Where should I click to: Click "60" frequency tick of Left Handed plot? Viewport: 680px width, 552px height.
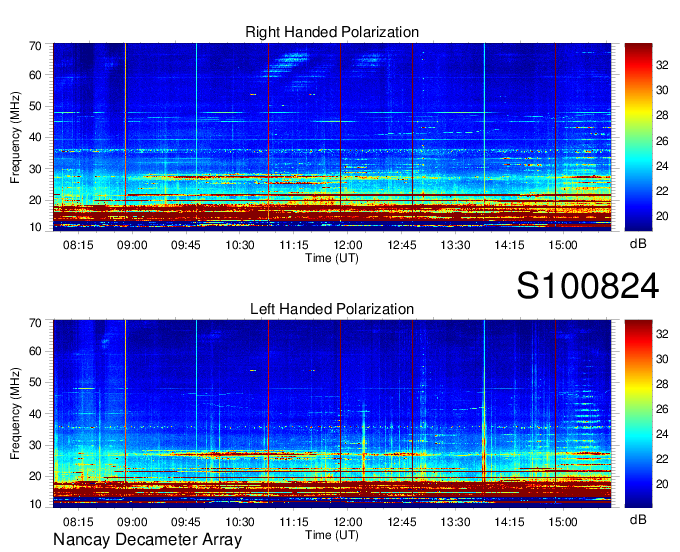pos(35,351)
